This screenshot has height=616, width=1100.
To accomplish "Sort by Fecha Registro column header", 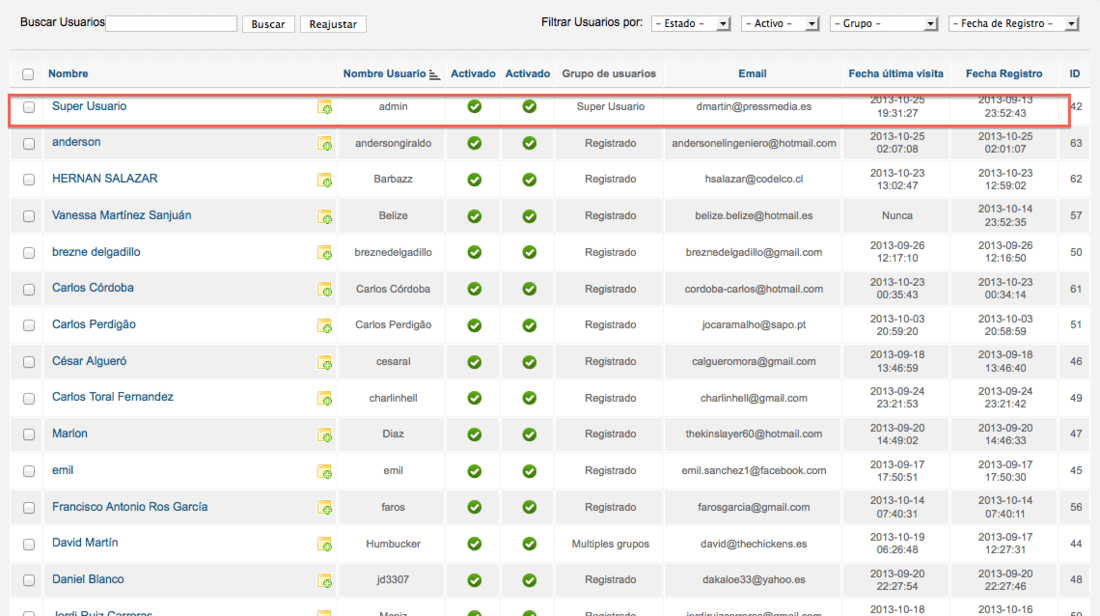I will tap(1004, 74).
